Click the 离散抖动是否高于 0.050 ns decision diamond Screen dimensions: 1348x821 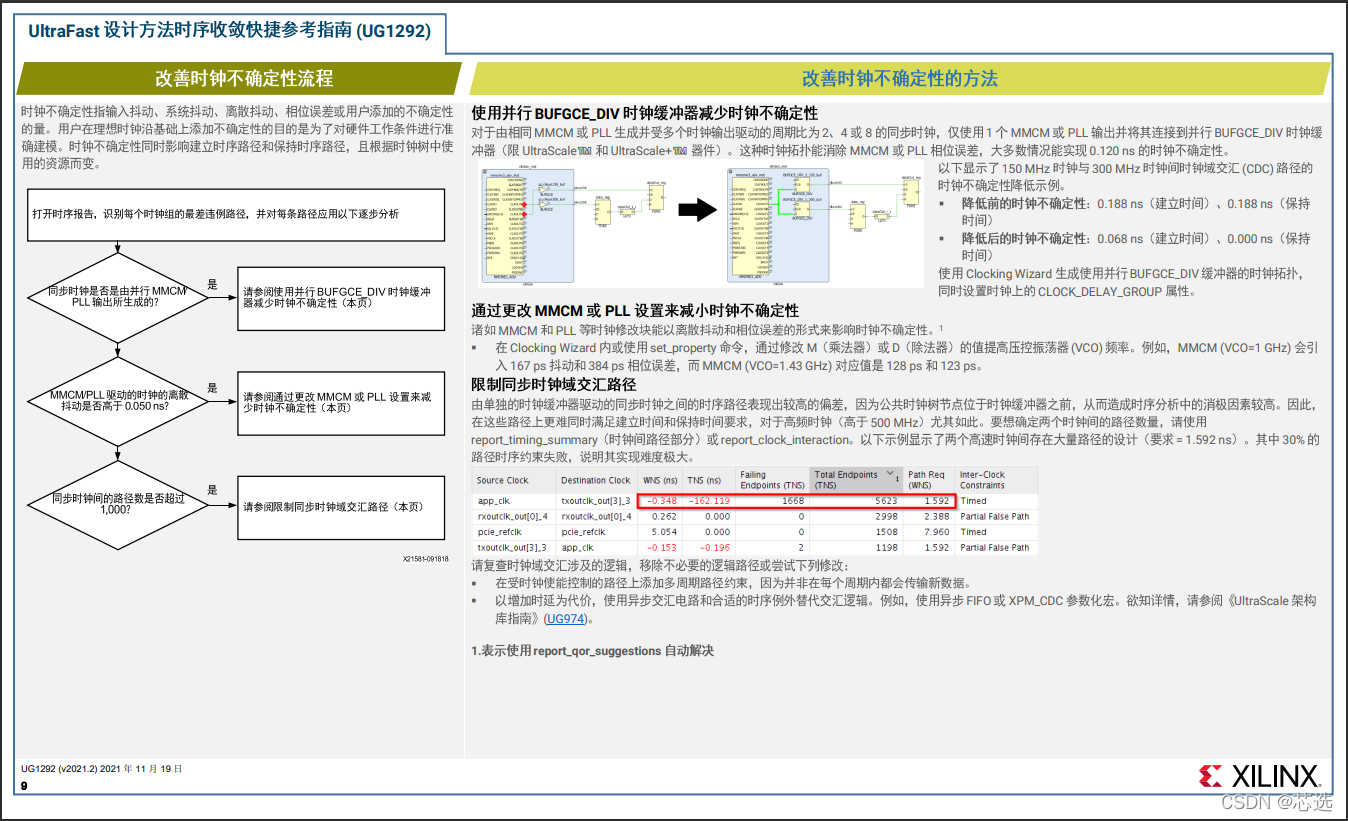click(x=118, y=401)
